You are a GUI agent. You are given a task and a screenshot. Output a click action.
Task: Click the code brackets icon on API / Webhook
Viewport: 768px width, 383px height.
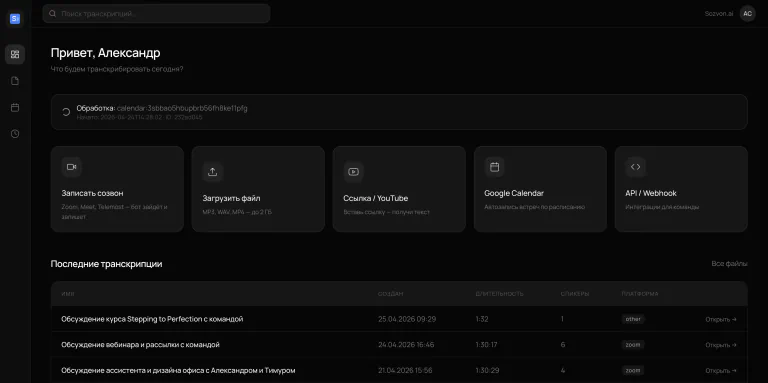pyautogui.click(x=636, y=167)
